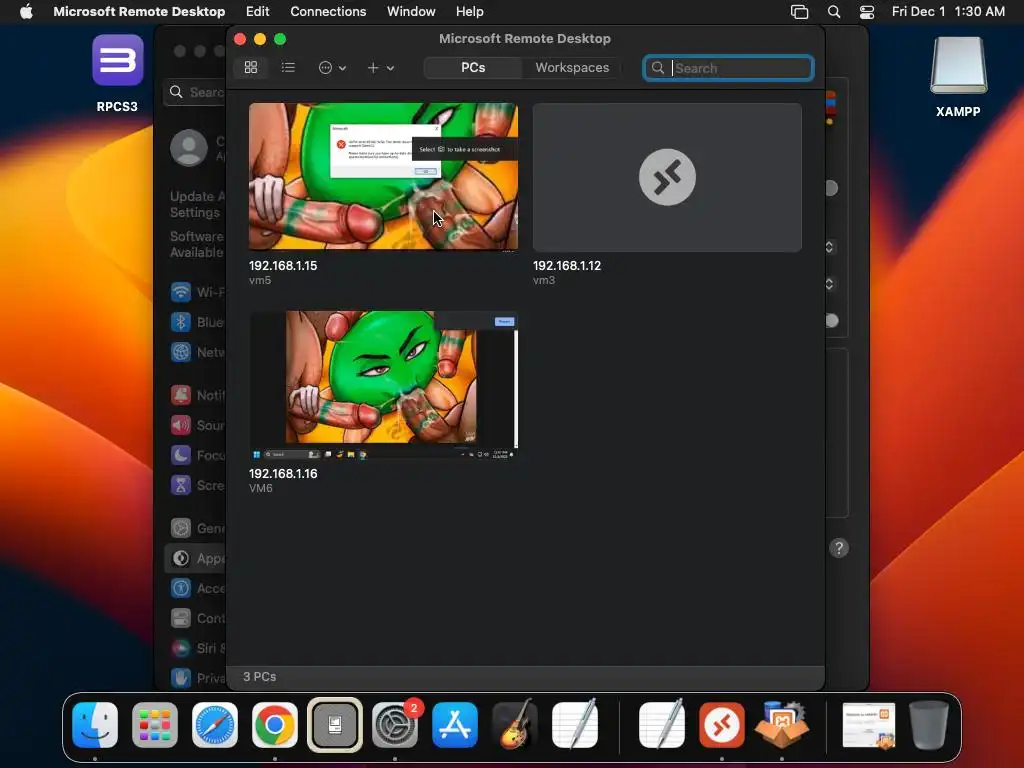Image resolution: width=1024 pixels, height=768 pixels.
Task: Open Safari from the Dock
Action: tap(215, 725)
